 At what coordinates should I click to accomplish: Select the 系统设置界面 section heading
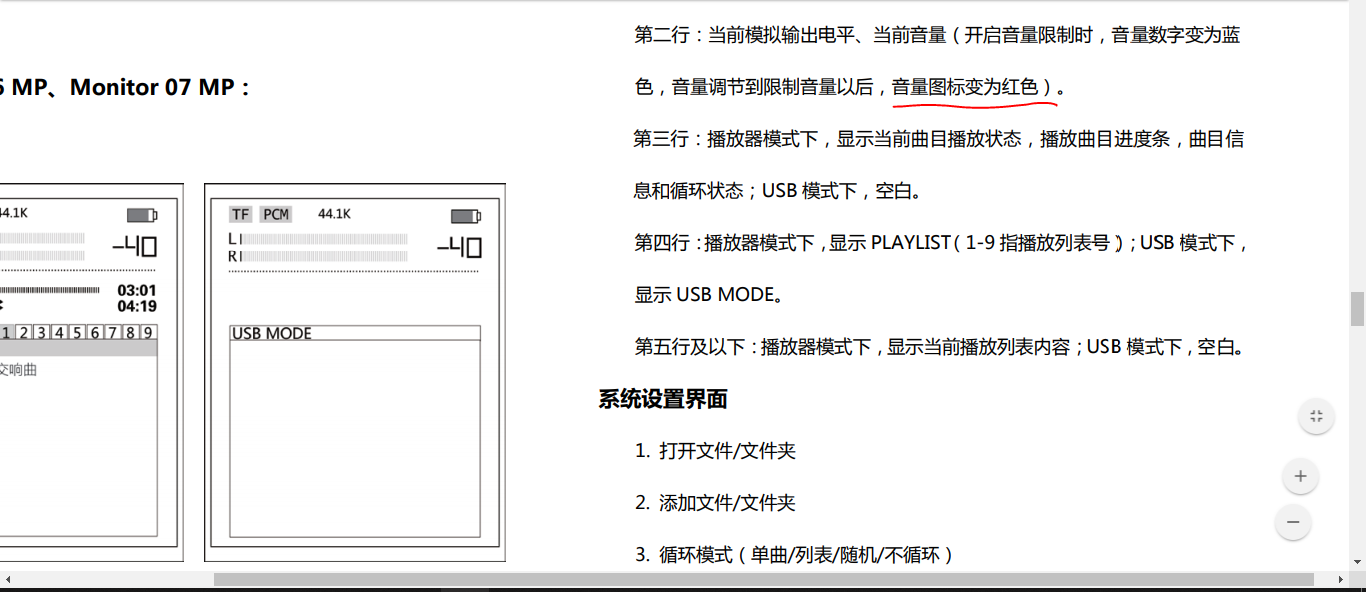(662, 398)
